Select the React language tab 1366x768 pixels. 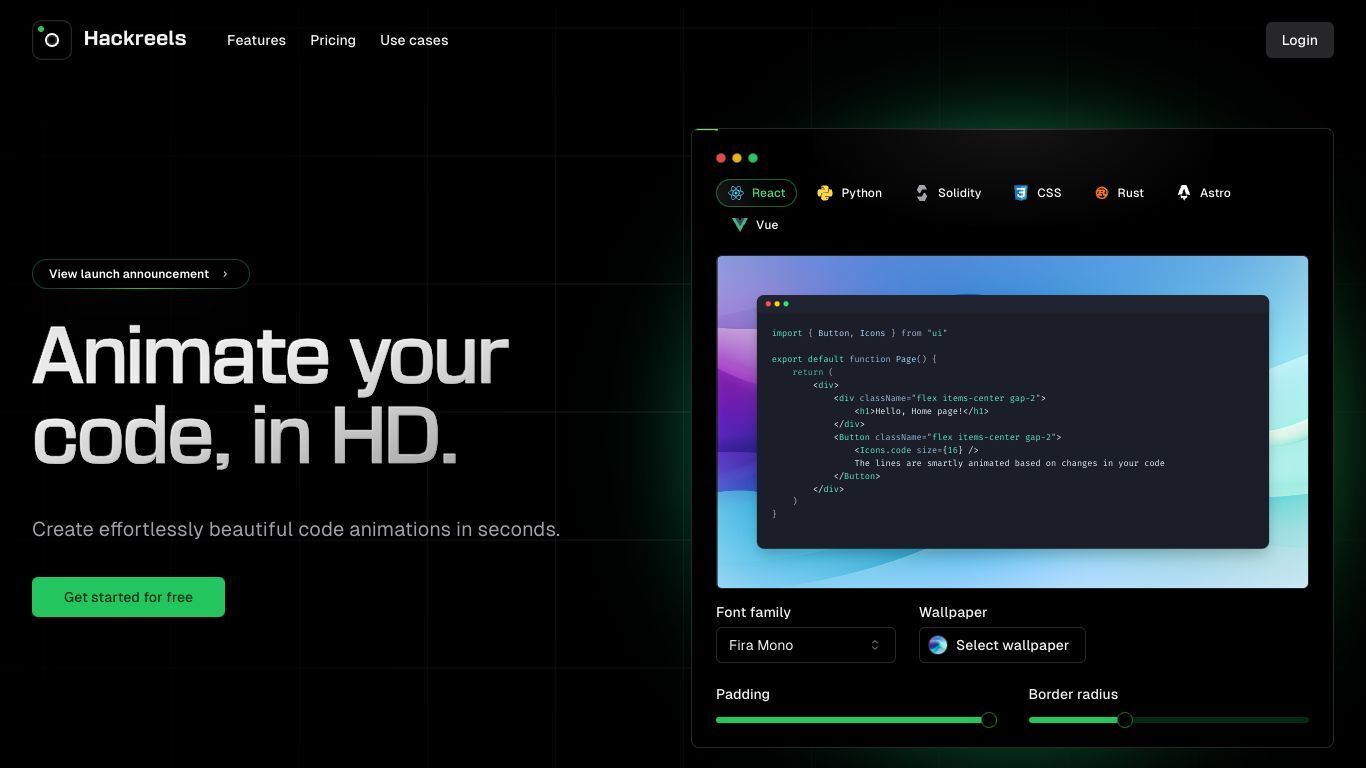click(x=756, y=193)
